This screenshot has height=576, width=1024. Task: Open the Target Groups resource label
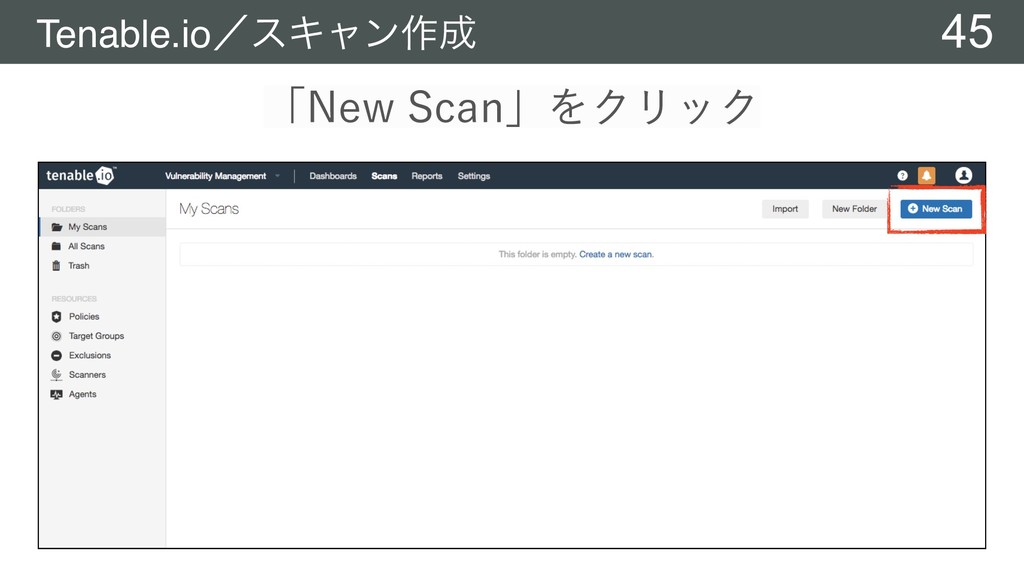(97, 336)
